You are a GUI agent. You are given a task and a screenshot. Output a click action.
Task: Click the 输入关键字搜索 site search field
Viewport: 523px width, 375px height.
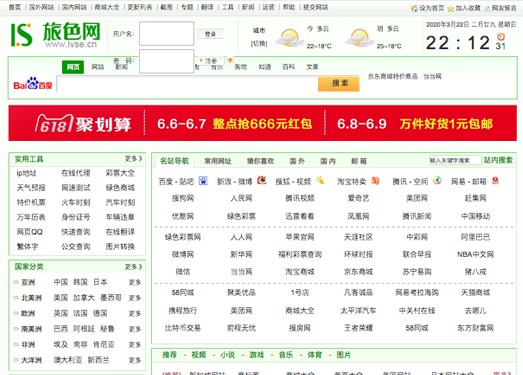click(x=455, y=160)
